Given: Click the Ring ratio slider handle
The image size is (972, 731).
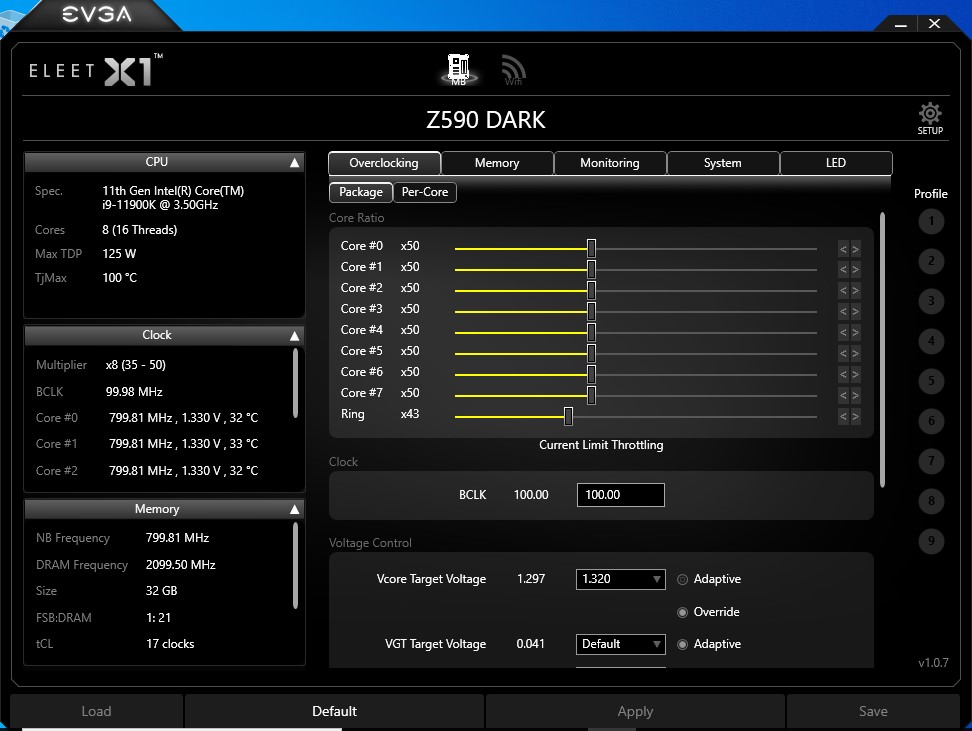Looking at the screenshot, I should (568, 416).
